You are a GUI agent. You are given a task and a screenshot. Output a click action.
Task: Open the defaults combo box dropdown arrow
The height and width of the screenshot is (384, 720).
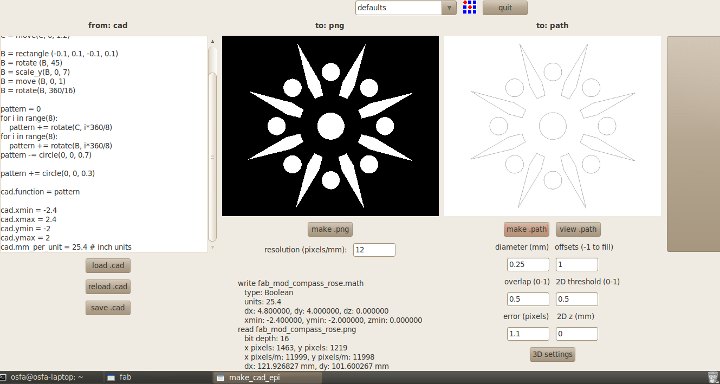pyautogui.click(x=449, y=7)
